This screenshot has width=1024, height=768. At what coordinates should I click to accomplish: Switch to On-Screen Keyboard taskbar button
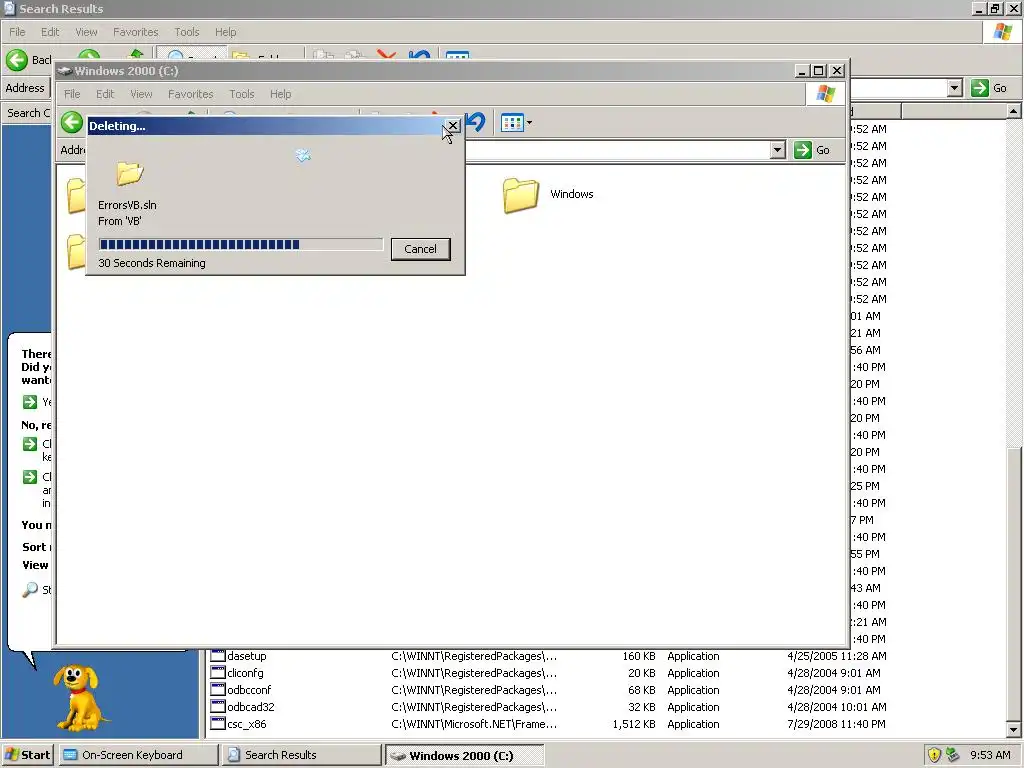coord(138,755)
